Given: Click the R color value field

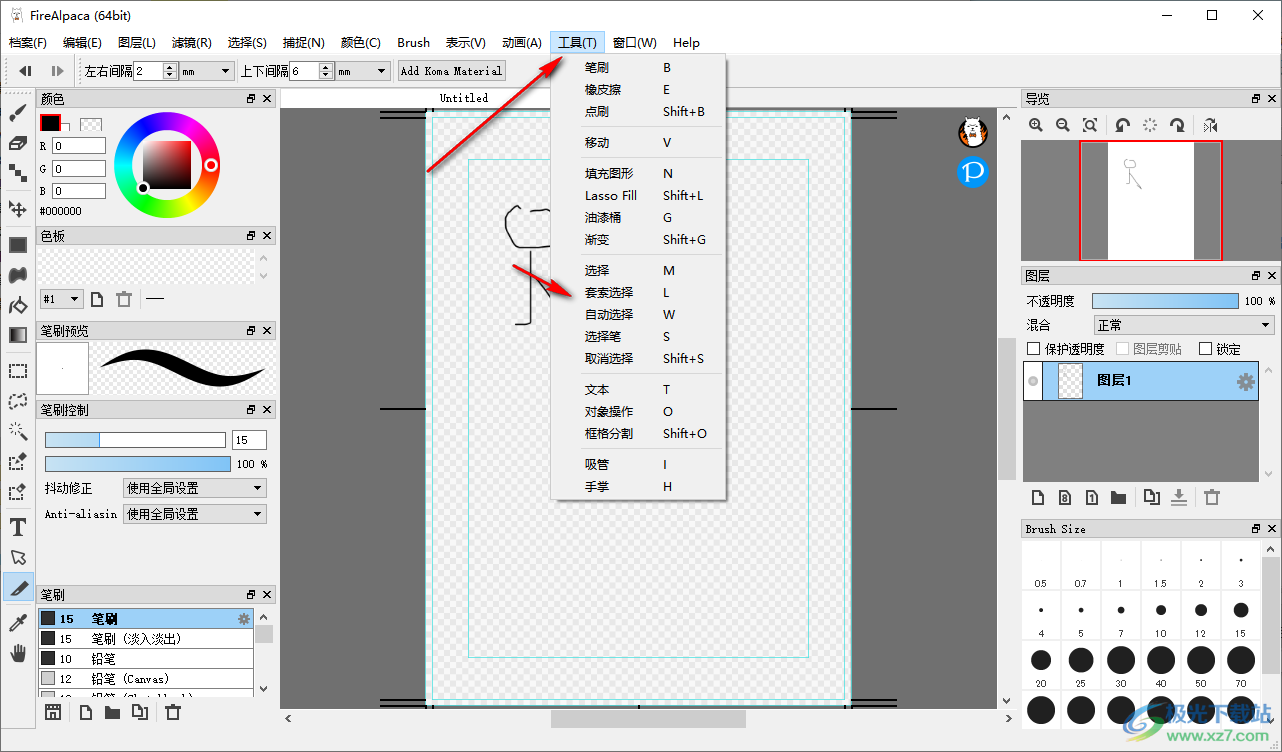Looking at the screenshot, I should tap(78, 146).
